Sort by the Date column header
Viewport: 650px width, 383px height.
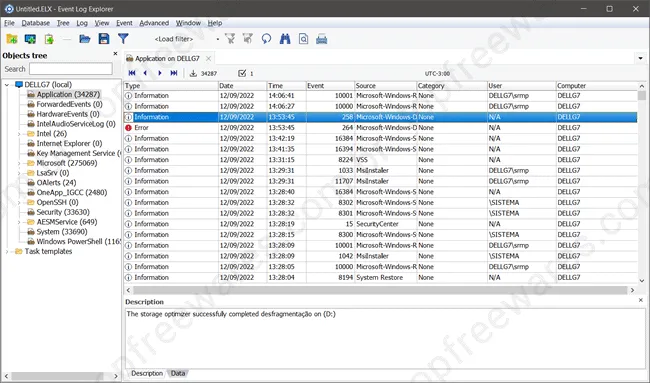pyautogui.click(x=243, y=86)
